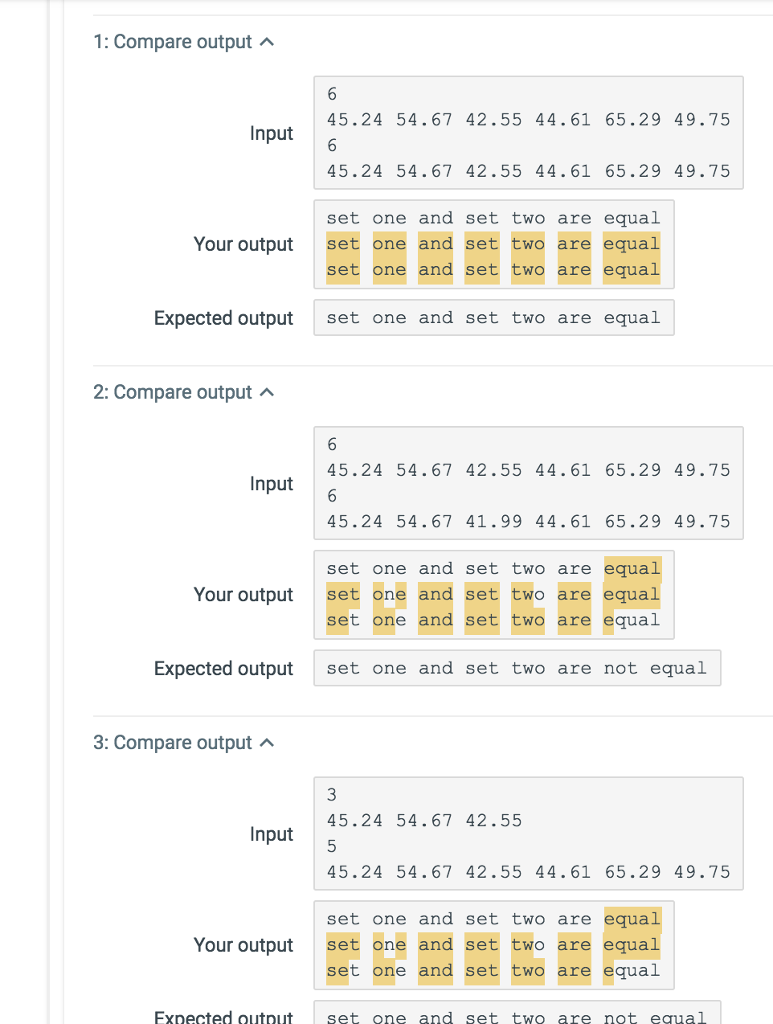
Task: Click the chevron next to '3: Compare output'
Action: point(264,742)
